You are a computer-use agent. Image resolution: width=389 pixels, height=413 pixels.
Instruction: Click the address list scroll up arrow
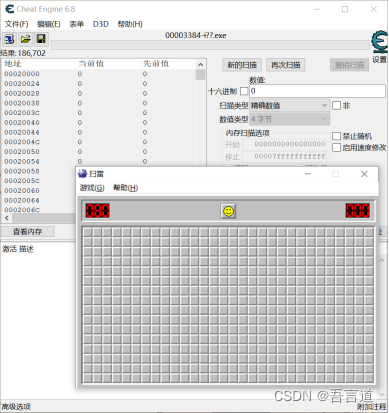click(x=200, y=64)
